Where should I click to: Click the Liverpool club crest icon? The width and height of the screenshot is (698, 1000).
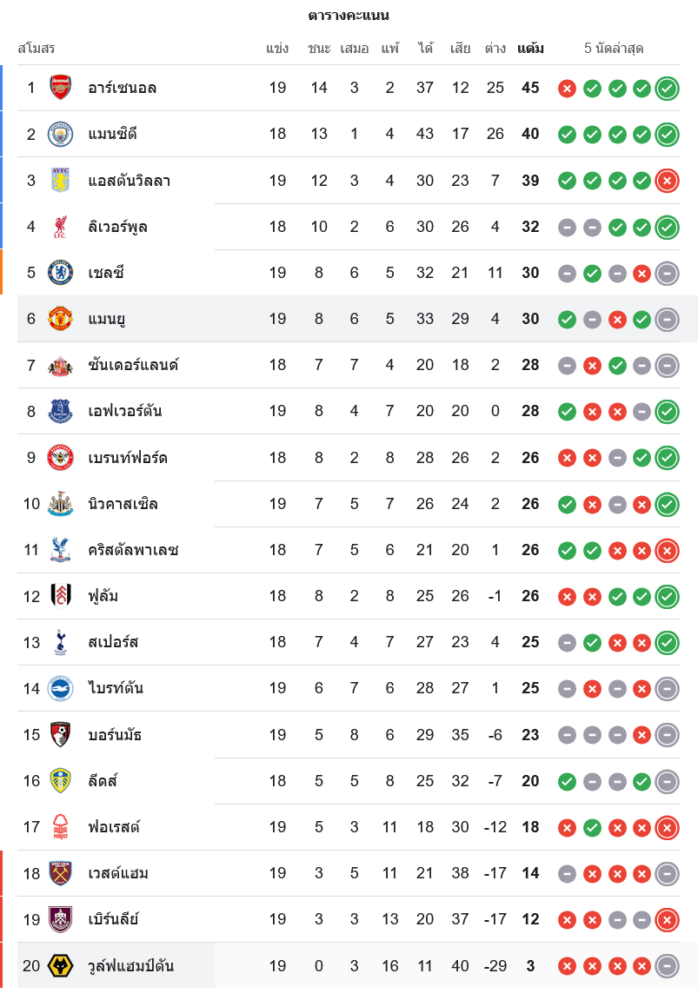coord(61,227)
